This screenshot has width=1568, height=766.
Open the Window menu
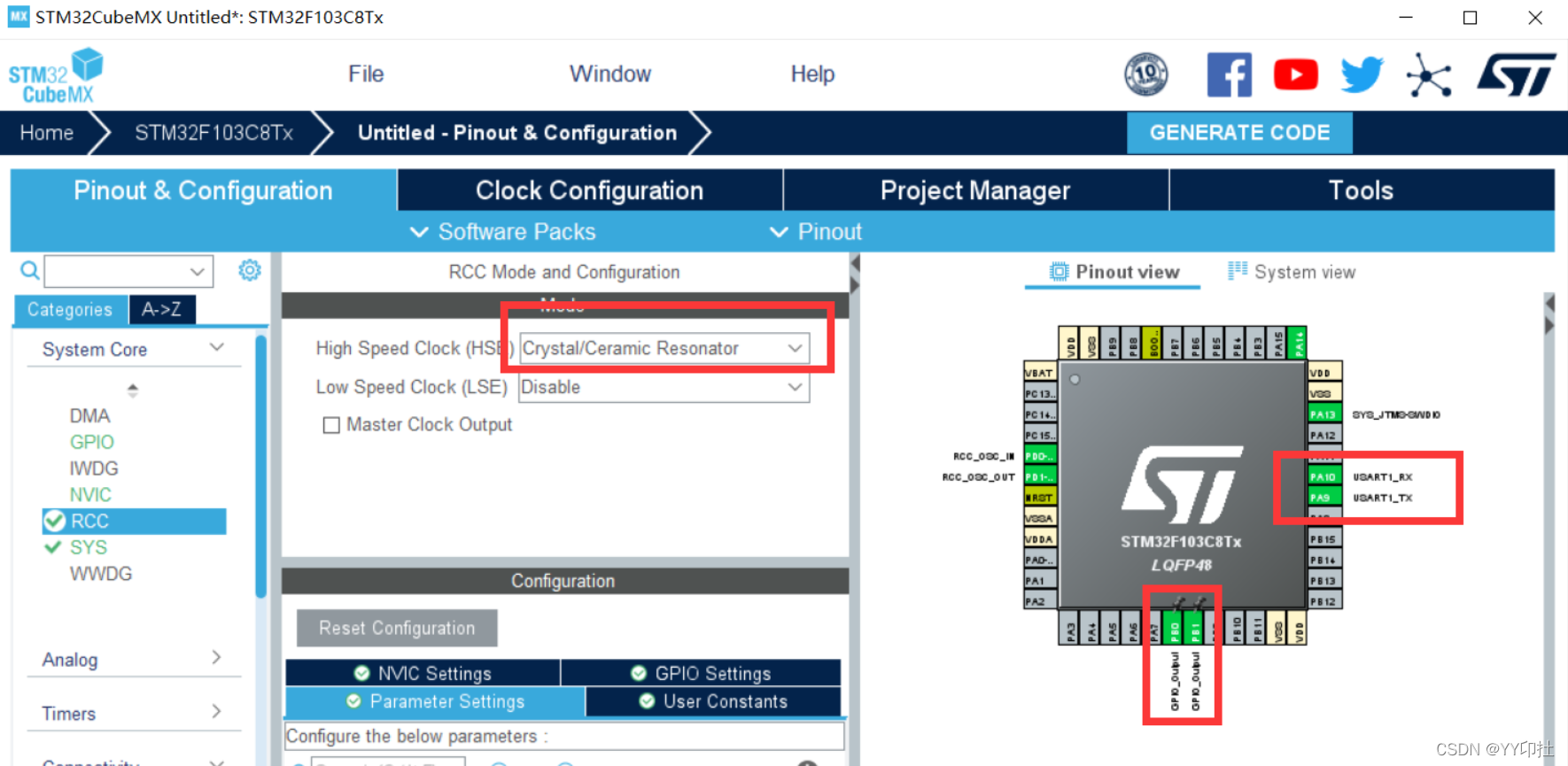[x=610, y=74]
